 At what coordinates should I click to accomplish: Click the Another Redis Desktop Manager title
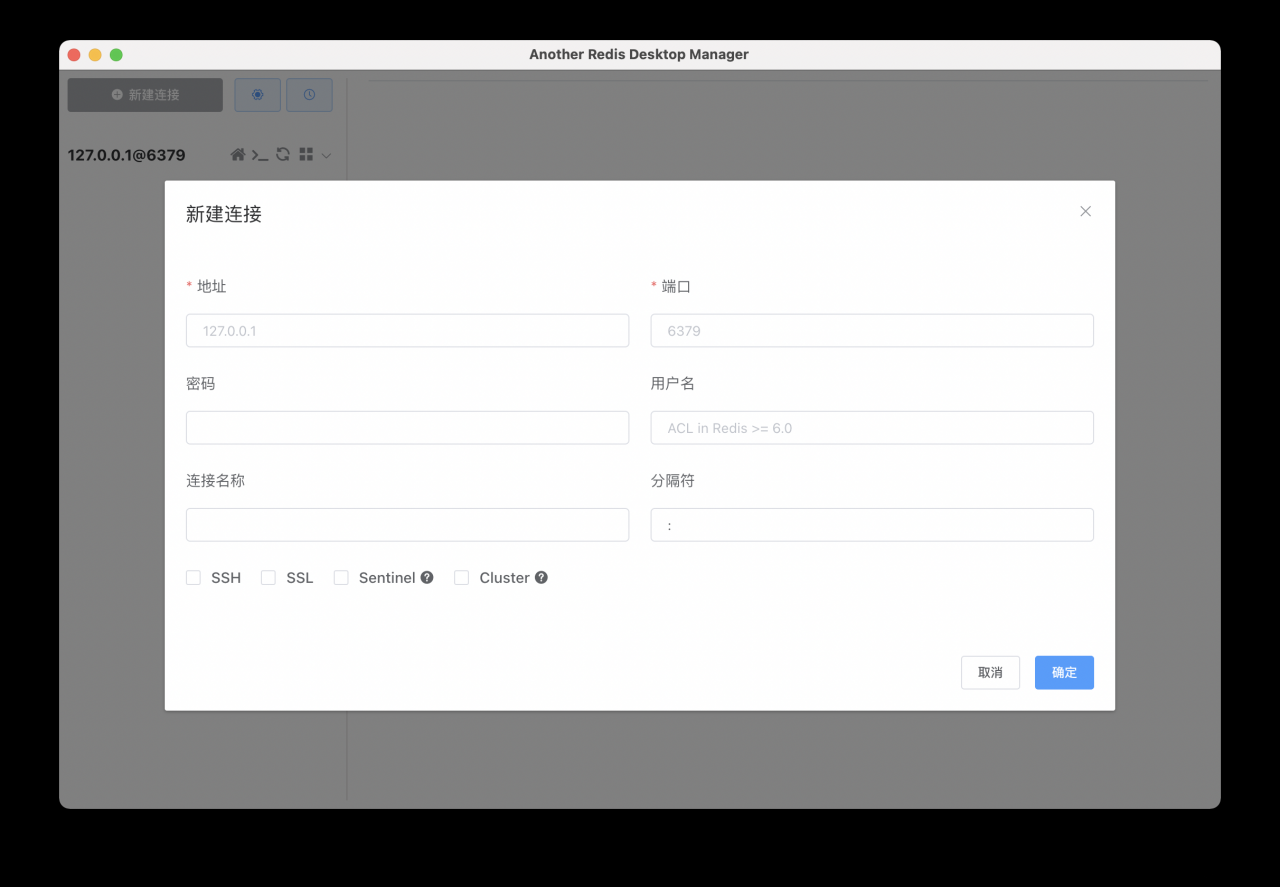[639, 54]
